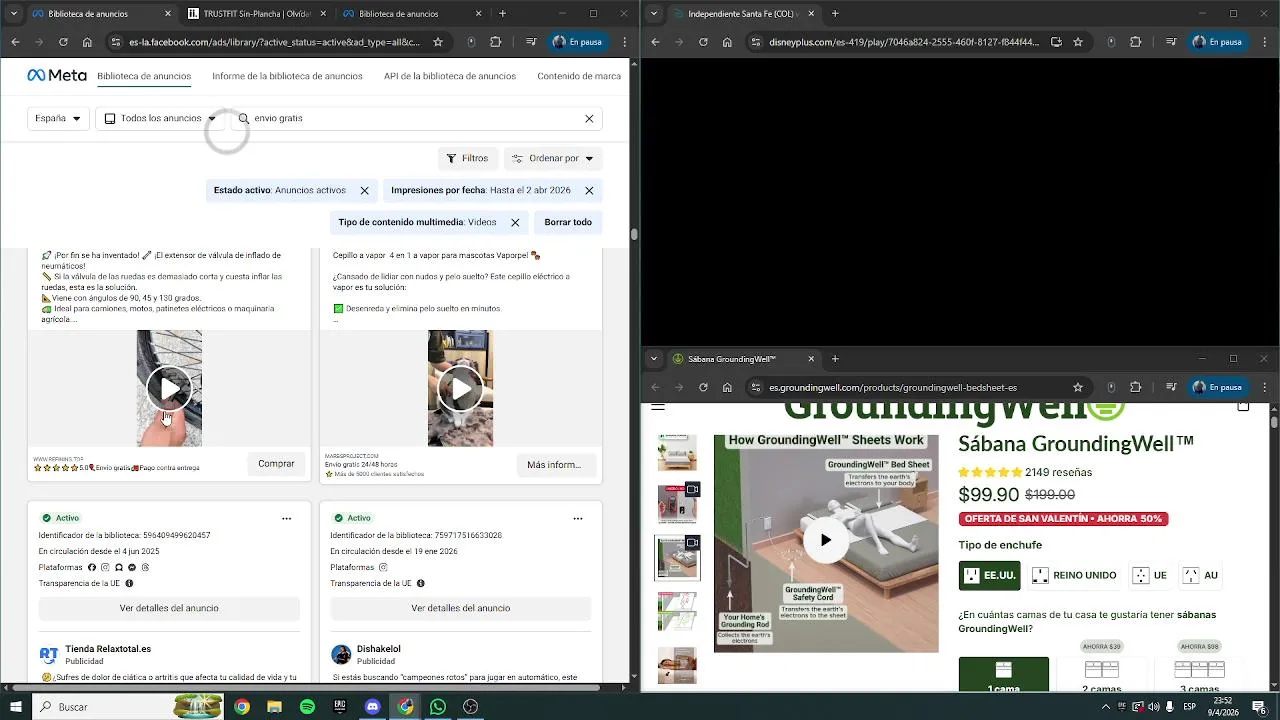Choose the 3 camas option
The image size is (1280, 720).
[1199, 674]
